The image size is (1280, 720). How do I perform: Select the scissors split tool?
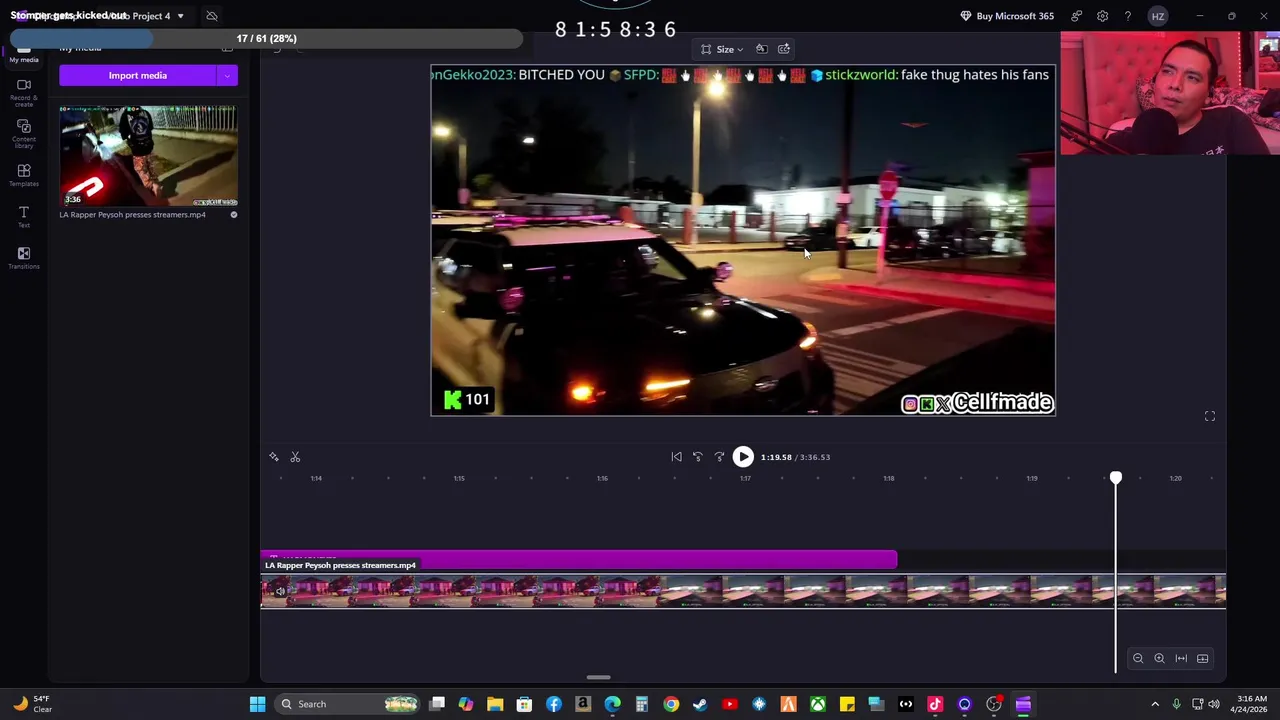click(x=295, y=457)
